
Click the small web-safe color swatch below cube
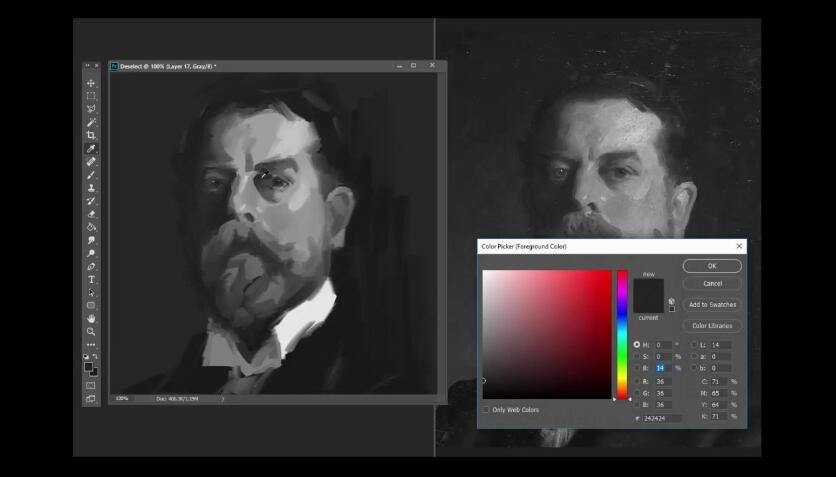672,309
